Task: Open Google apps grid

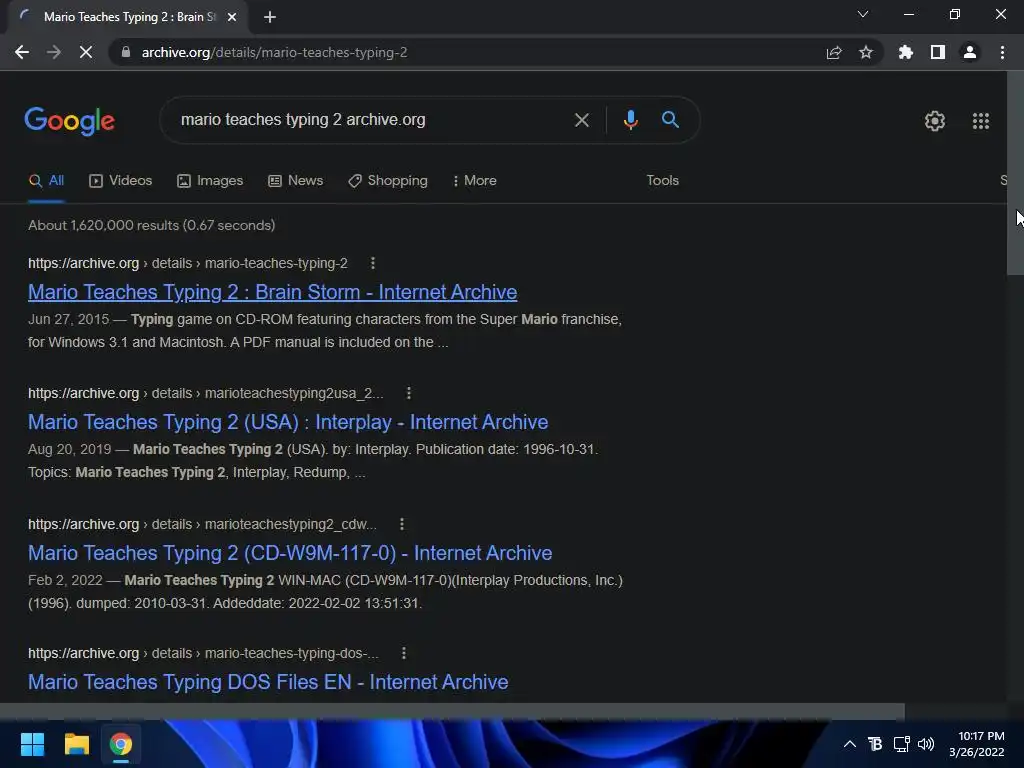Action: [981, 121]
